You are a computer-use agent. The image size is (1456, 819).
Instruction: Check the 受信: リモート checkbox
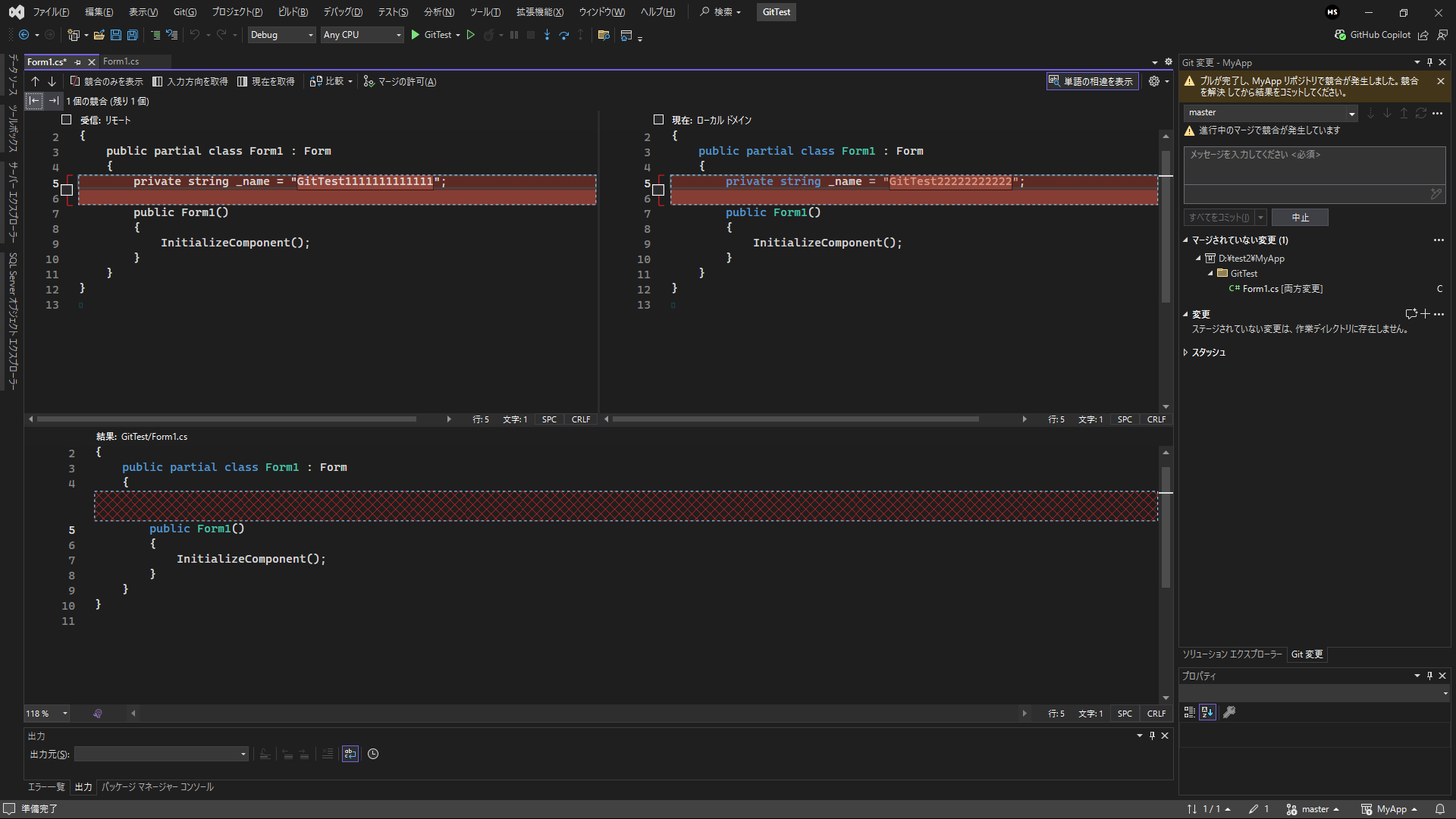click(67, 120)
